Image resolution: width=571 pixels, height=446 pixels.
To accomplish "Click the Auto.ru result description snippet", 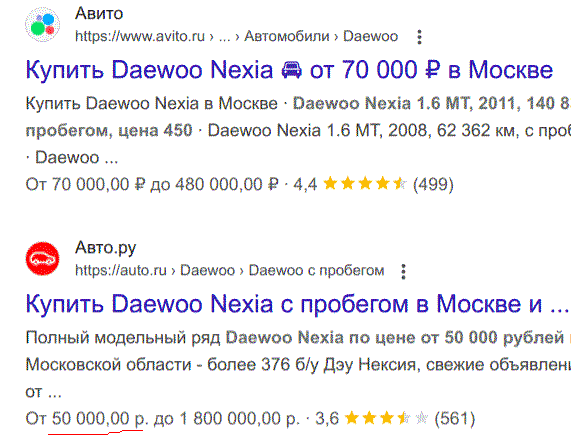I will pos(298,364).
